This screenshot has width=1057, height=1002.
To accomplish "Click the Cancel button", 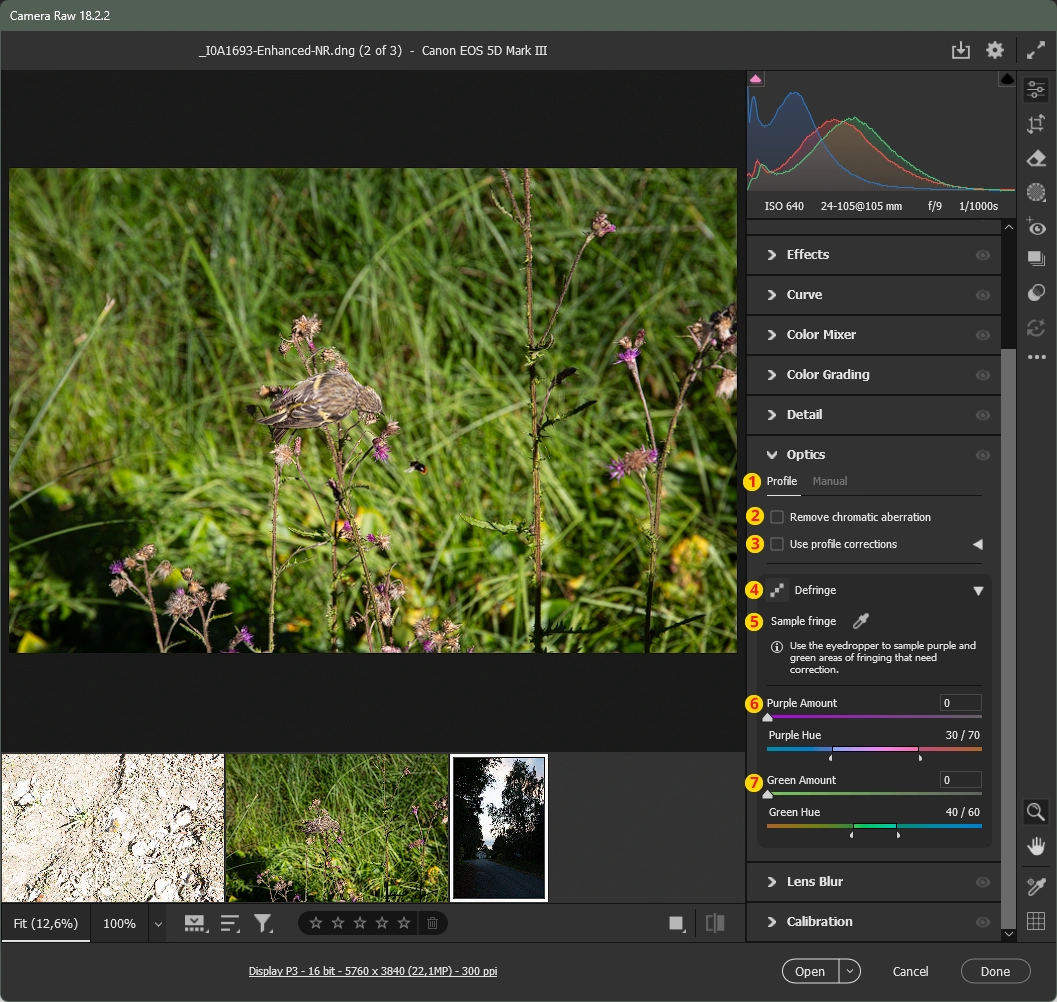I will point(910,971).
